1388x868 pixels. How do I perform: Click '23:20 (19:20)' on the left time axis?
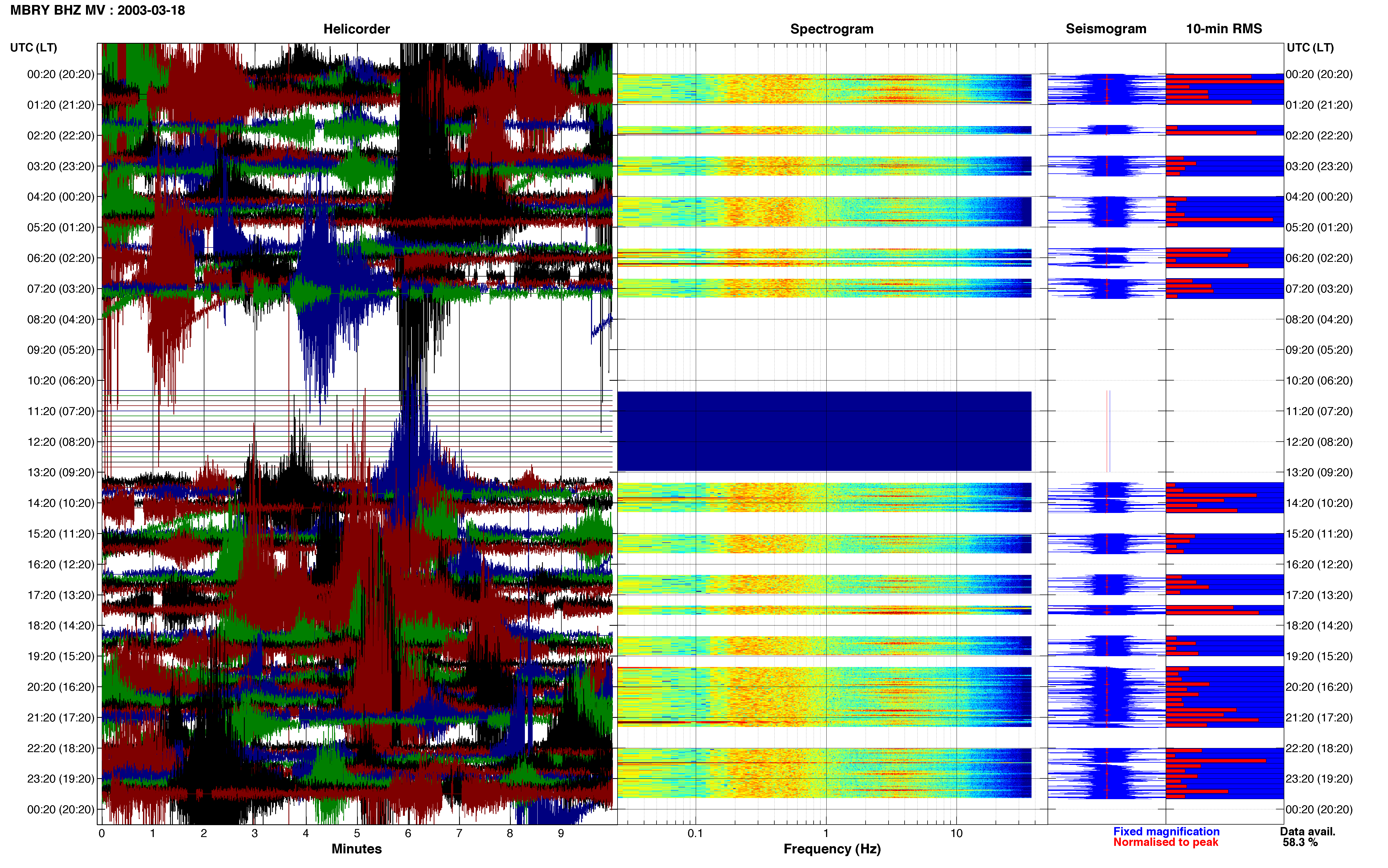tap(61, 779)
